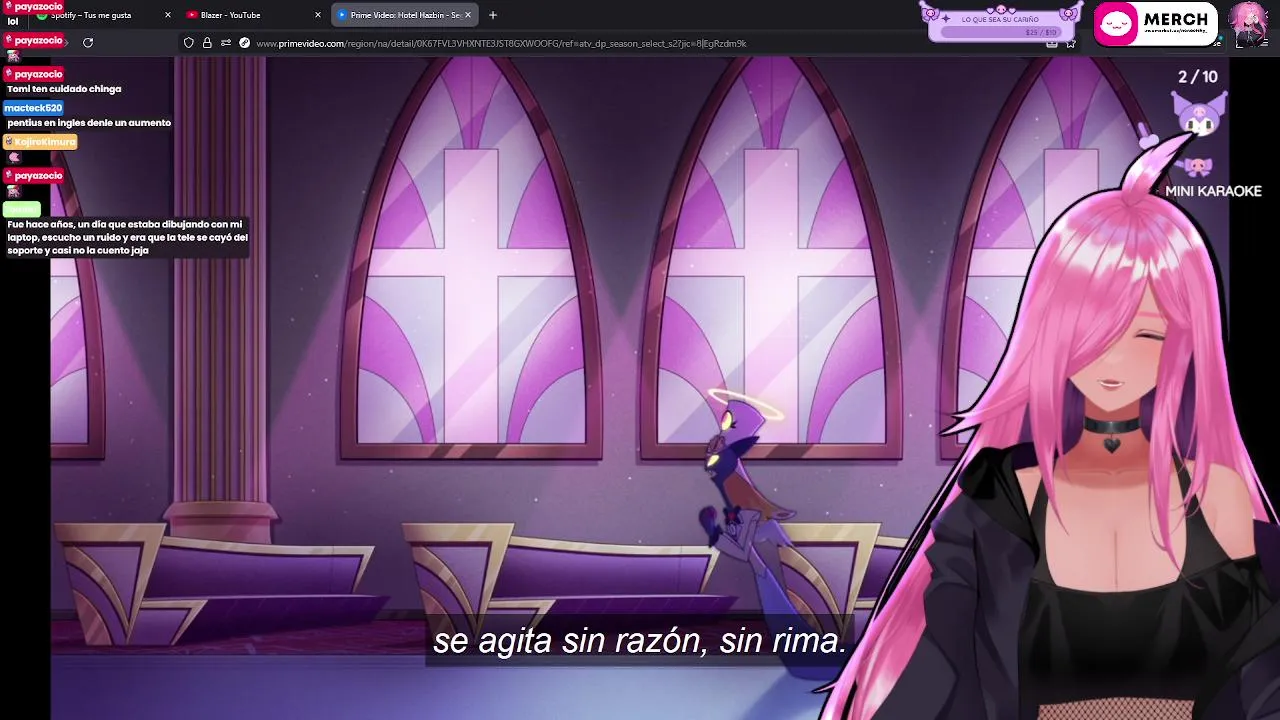This screenshot has height=720, width=1280.
Task: Reload the Prime Video page
Action: [88, 42]
